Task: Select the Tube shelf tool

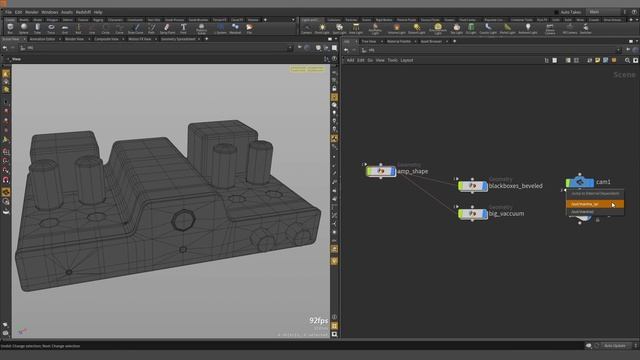Action: (37, 29)
